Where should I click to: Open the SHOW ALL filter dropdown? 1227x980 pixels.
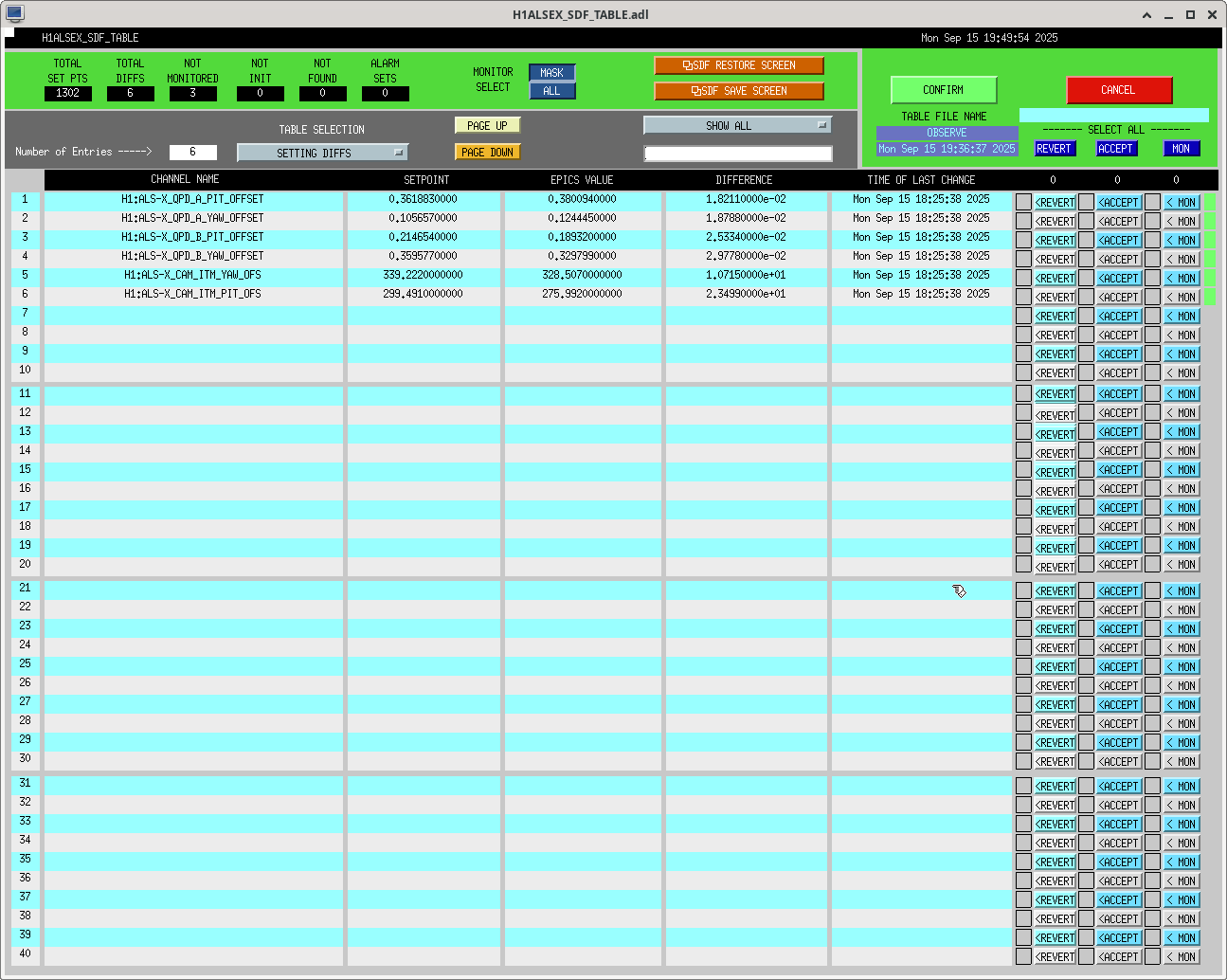(x=737, y=125)
